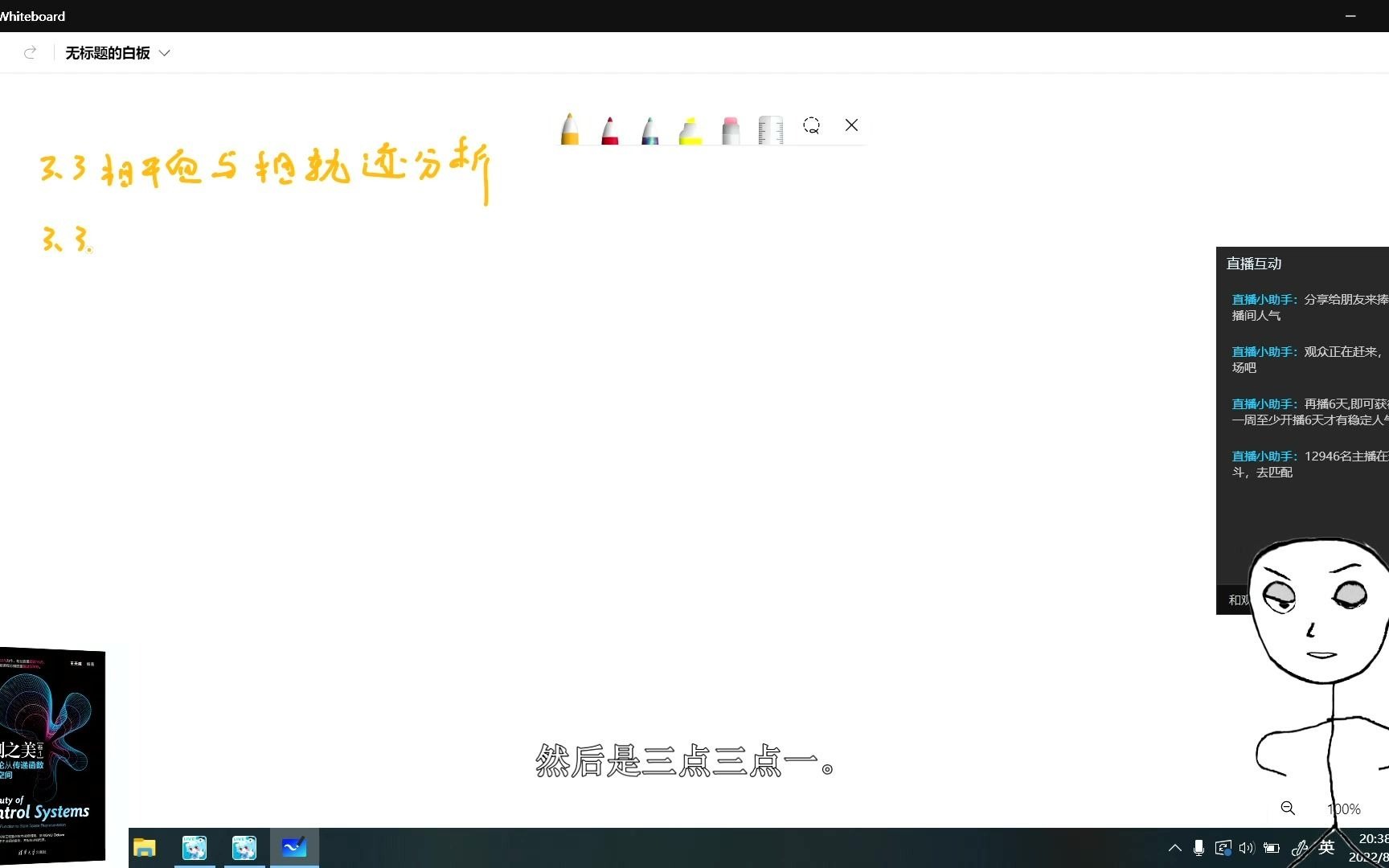Screen dimensions: 1389x868
Task: Click the Control Systems book cover thumbnail
Action: click(52, 755)
